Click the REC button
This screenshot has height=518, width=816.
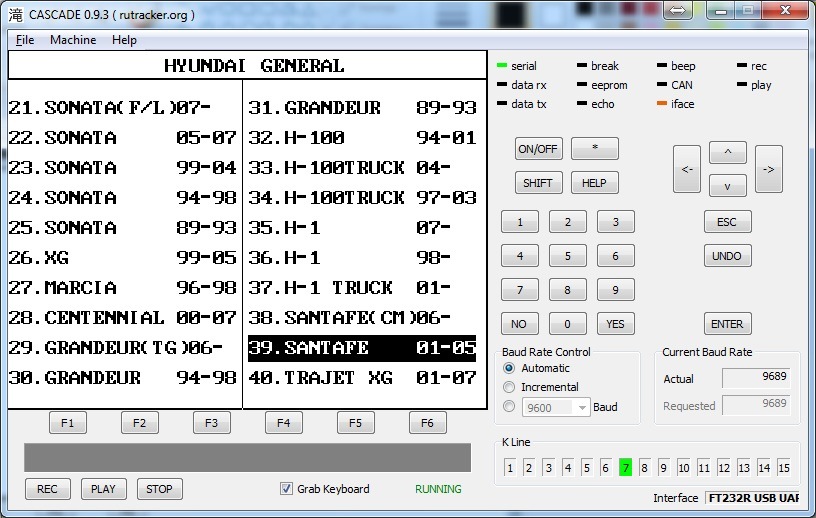[x=47, y=489]
